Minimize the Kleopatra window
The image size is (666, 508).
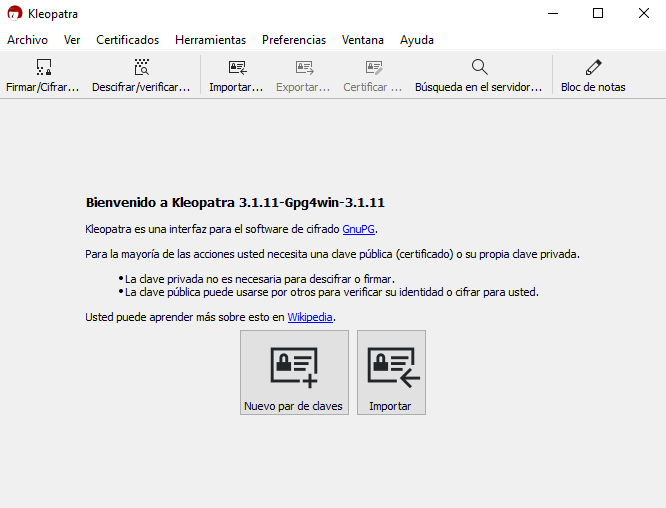[553, 14]
